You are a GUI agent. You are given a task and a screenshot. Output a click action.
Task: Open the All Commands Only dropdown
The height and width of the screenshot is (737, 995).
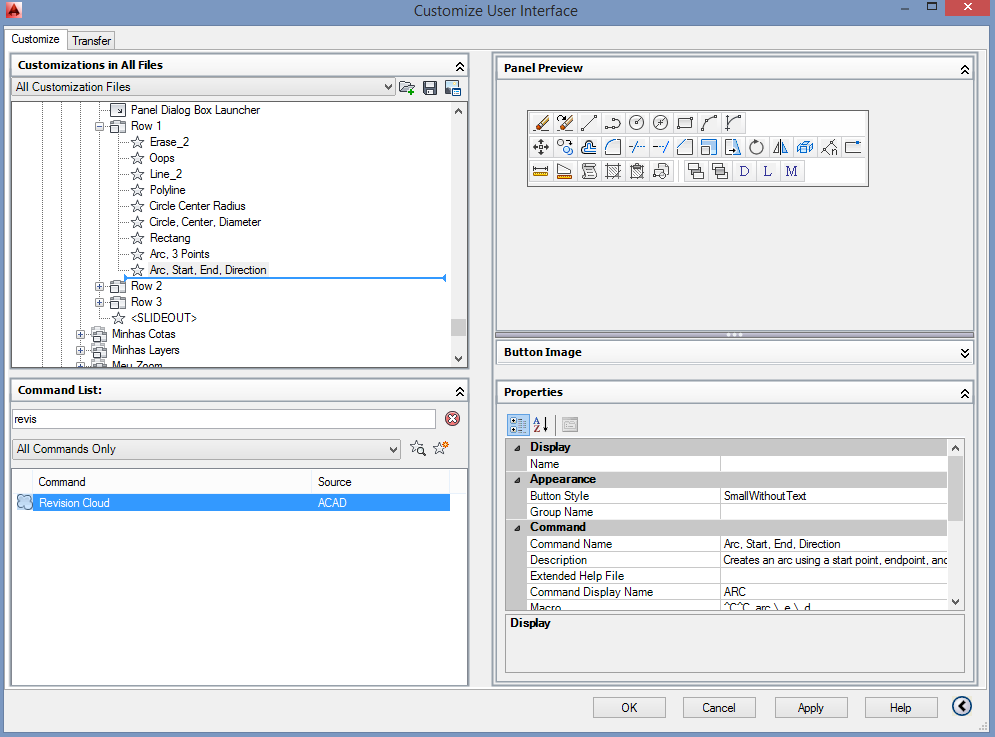point(207,449)
